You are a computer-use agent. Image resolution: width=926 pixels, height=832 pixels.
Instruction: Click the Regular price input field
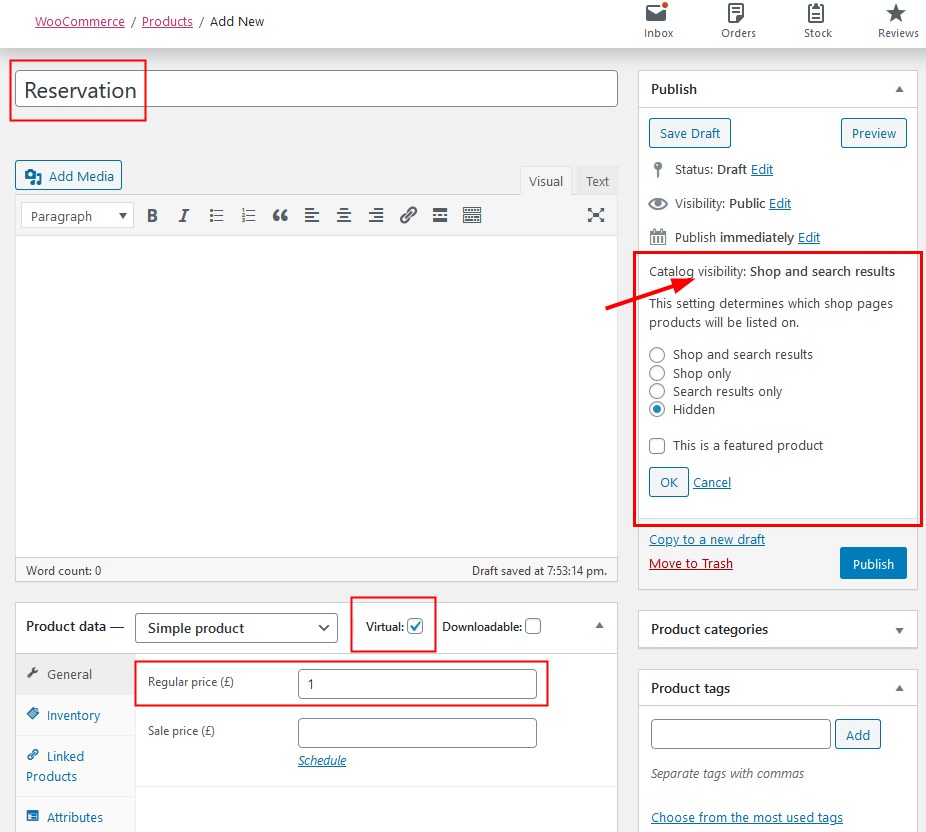[x=417, y=684]
